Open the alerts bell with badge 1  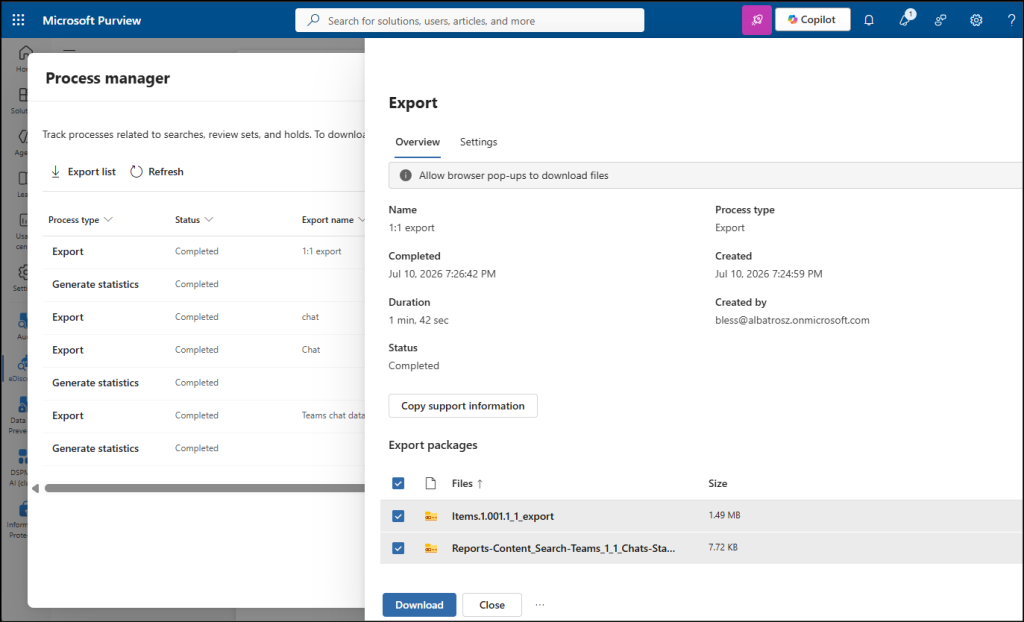tap(905, 20)
